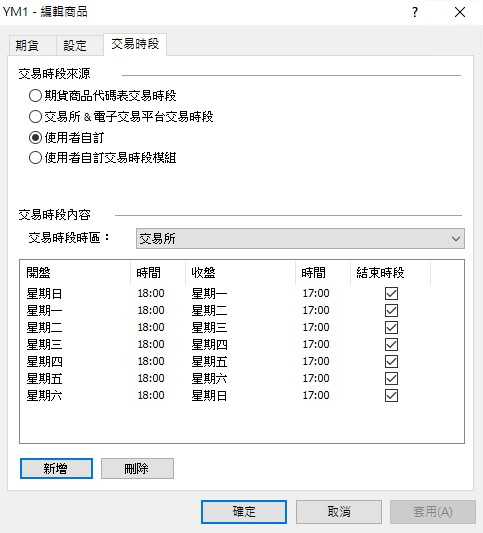The width and height of the screenshot is (483, 533).
Task: Select 交易所 & 電子交易平台交易時段 radio option
Action: click(x=121, y=117)
